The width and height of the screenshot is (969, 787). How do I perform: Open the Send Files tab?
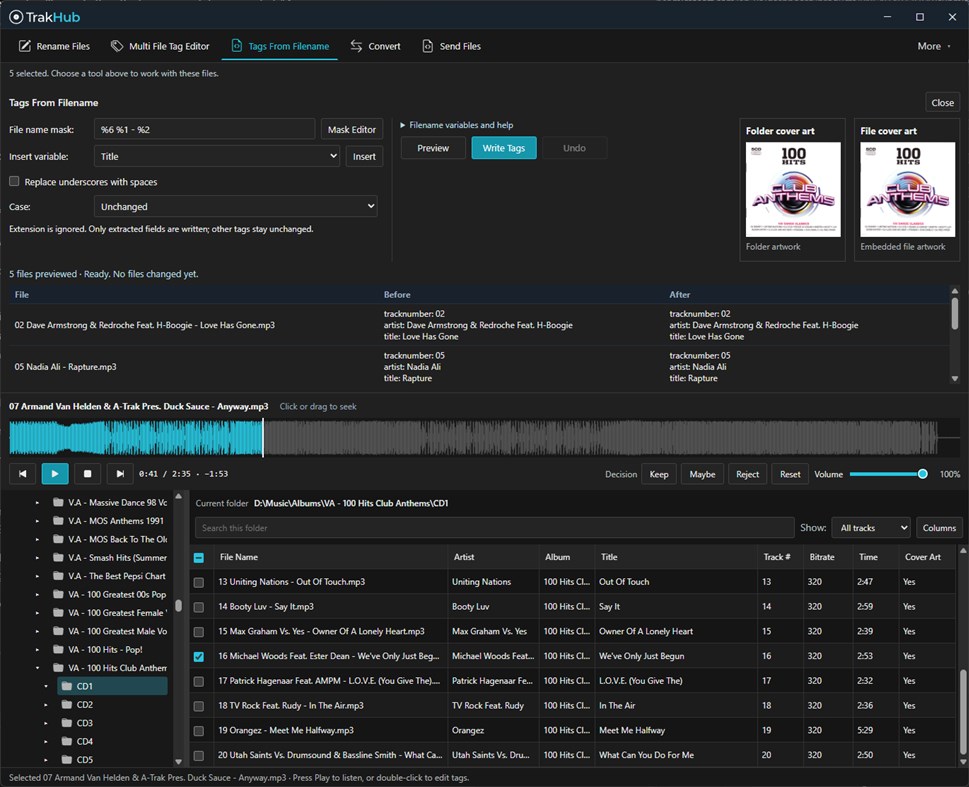point(451,46)
